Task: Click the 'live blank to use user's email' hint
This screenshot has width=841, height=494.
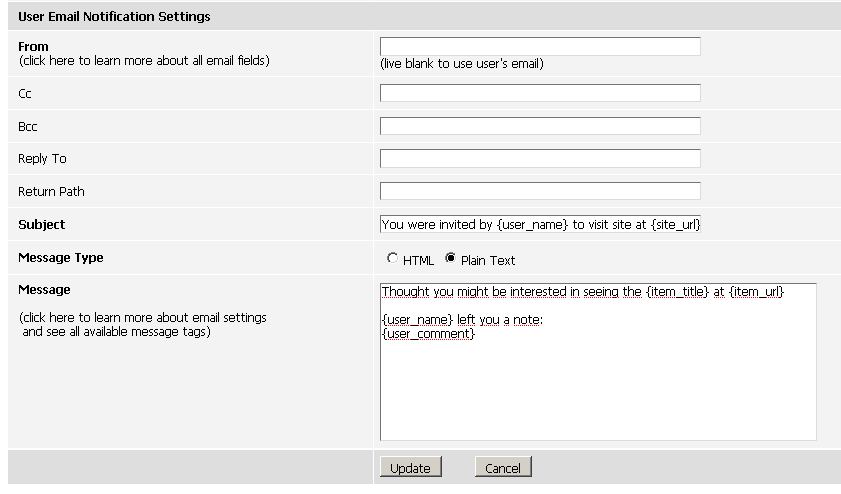Action: click(x=462, y=64)
